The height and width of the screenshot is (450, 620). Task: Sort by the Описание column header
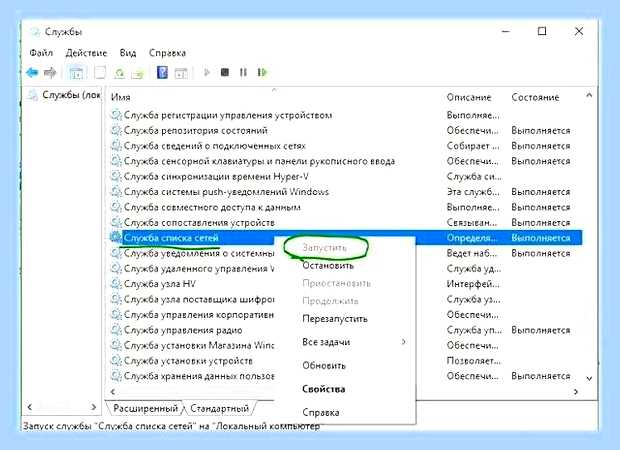(x=469, y=97)
